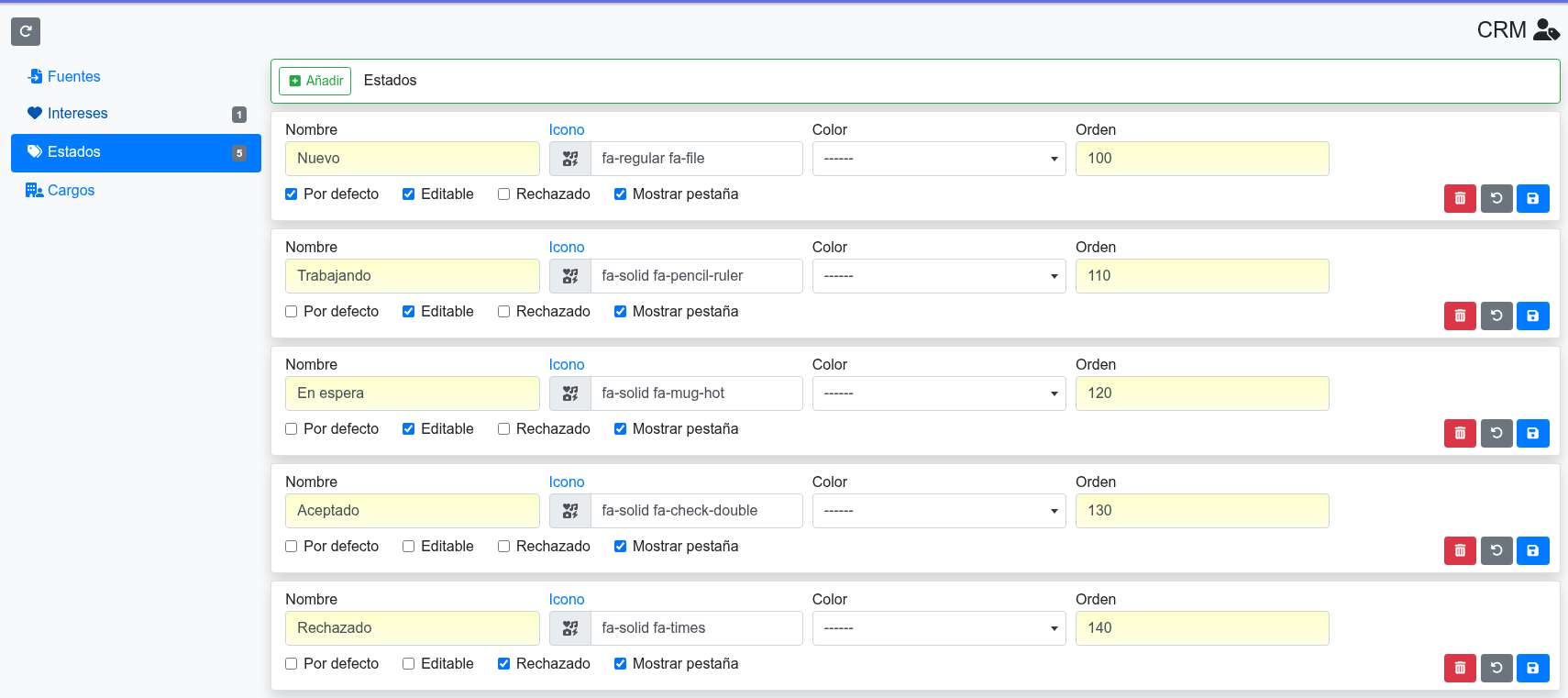The height and width of the screenshot is (698, 1568).
Task: Click the Añadir button
Action: point(315,81)
